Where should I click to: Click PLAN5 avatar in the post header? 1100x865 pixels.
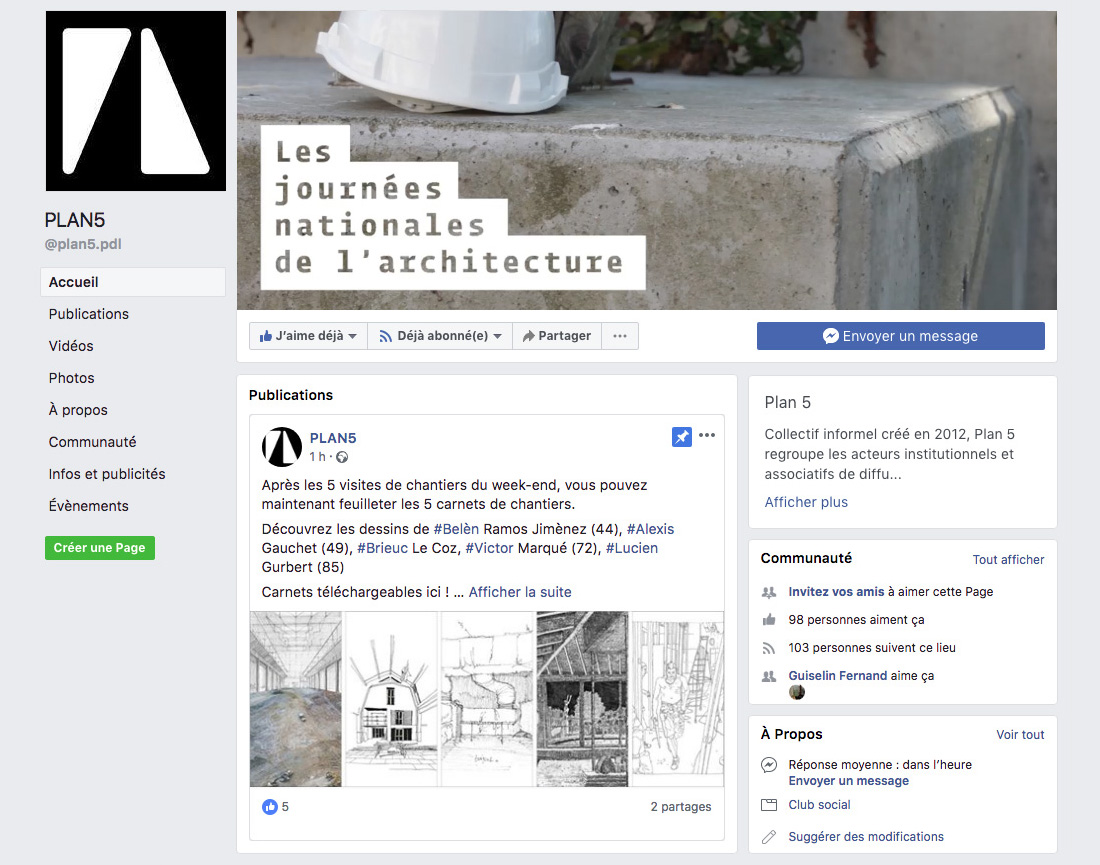282,447
